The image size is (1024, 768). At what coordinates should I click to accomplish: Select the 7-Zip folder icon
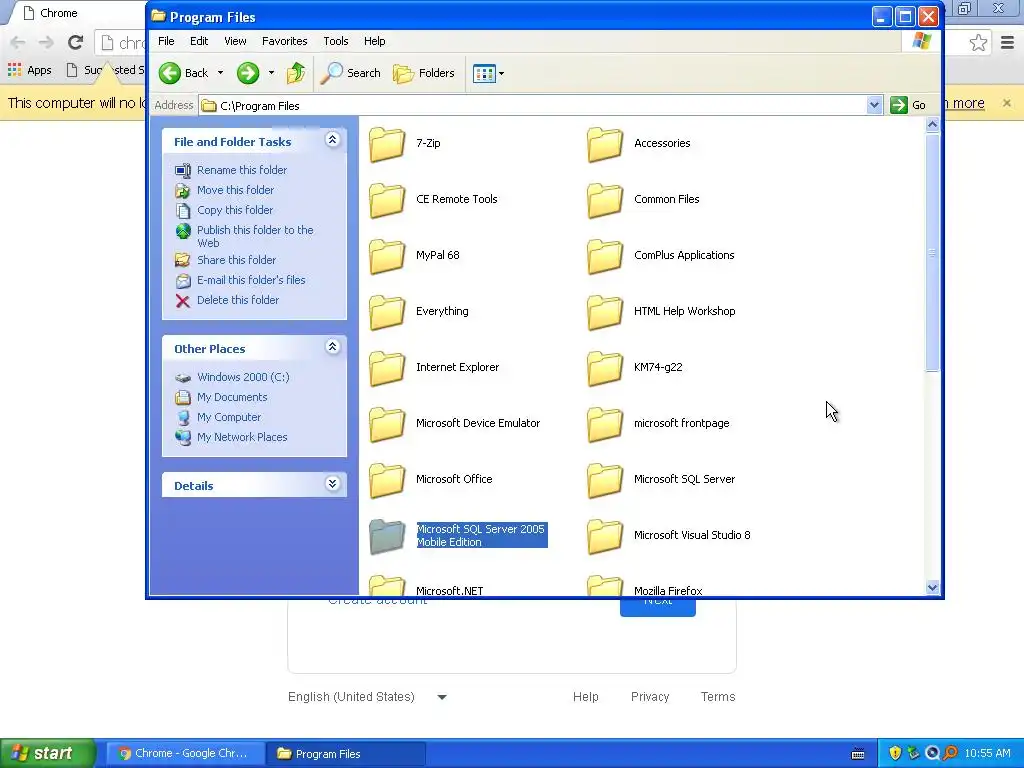(387, 144)
